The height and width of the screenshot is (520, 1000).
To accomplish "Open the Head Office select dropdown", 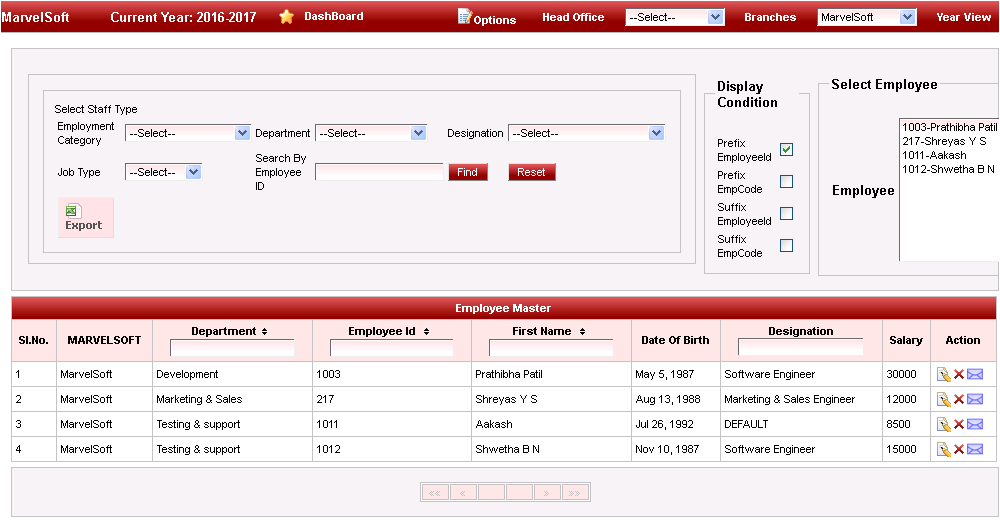I will [x=674, y=17].
